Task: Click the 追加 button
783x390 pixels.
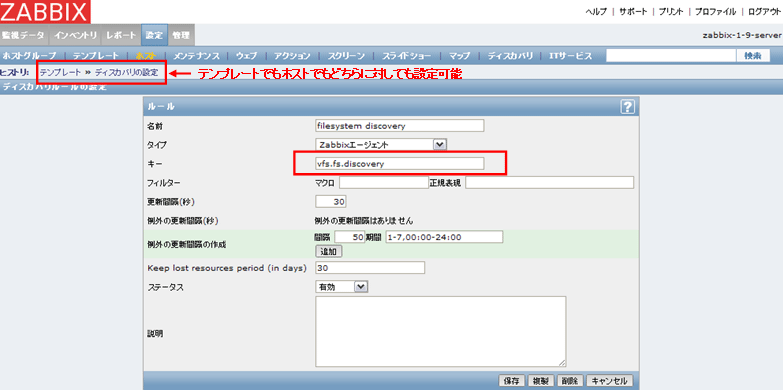Action: [x=328, y=251]
